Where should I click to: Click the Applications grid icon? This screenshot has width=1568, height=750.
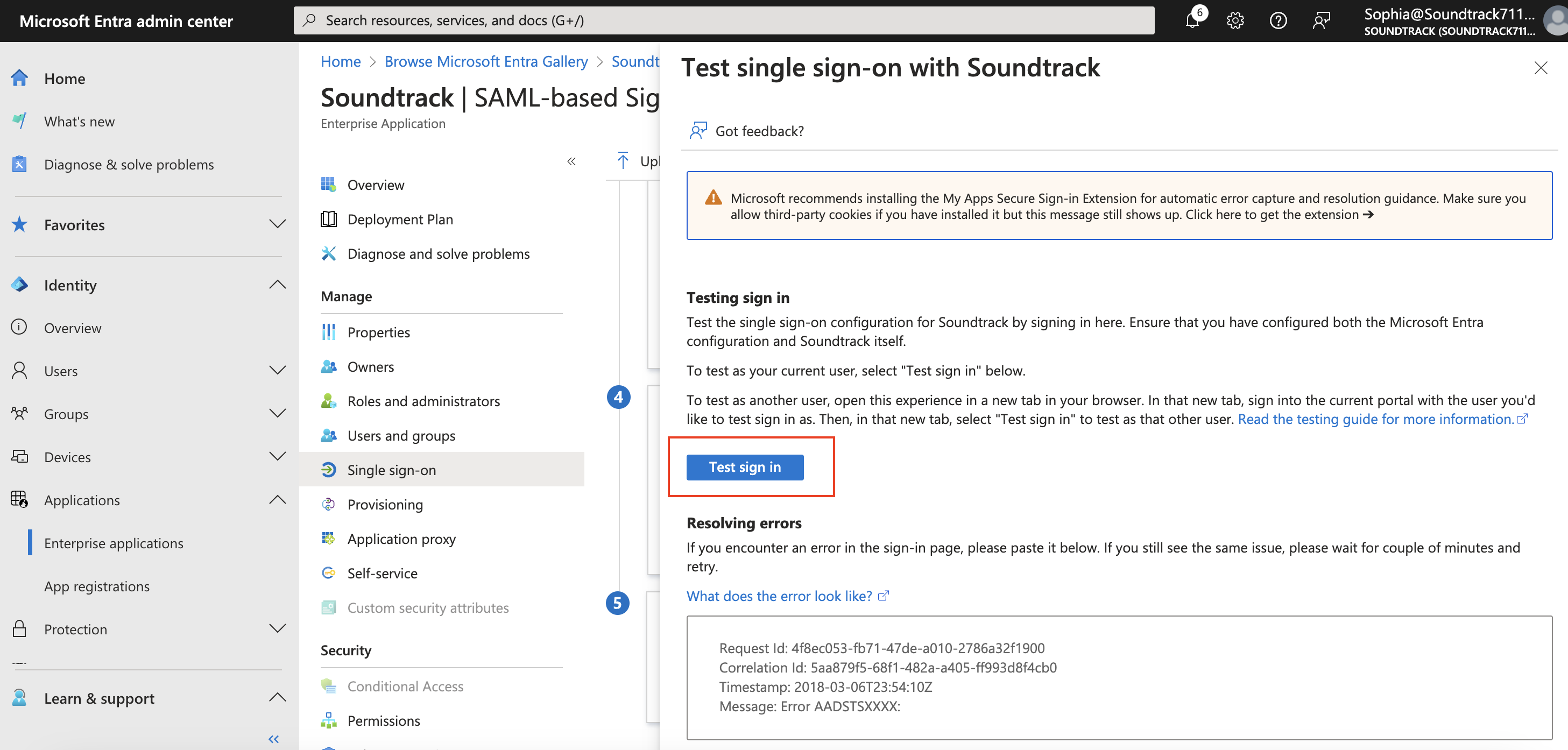19,499
